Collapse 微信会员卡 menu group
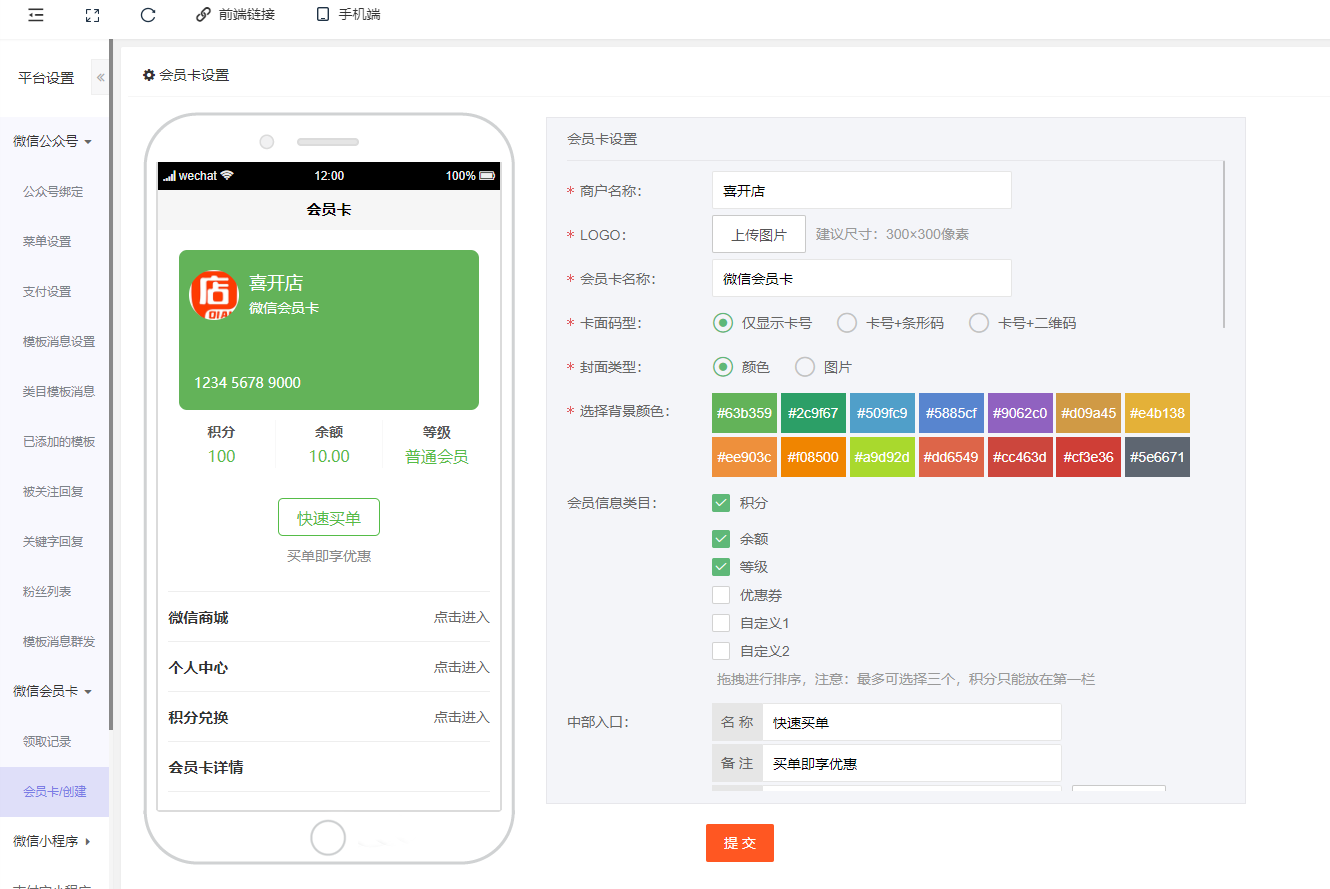The image size is (1330, 889). pyautogui.click(x=53, y=691)
